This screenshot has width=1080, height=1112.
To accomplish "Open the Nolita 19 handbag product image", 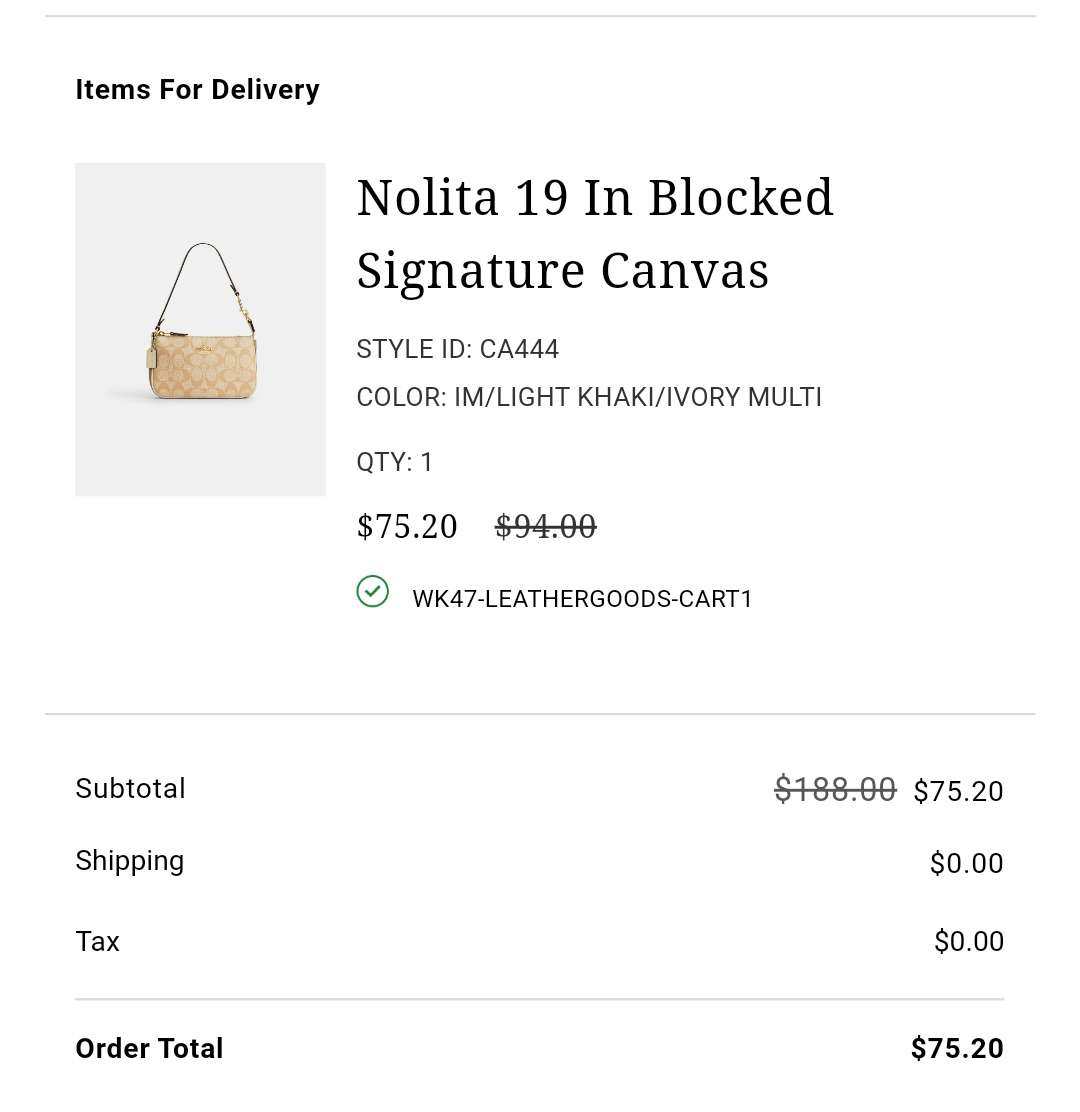I will pyautogui.click(x=200, y=329).
